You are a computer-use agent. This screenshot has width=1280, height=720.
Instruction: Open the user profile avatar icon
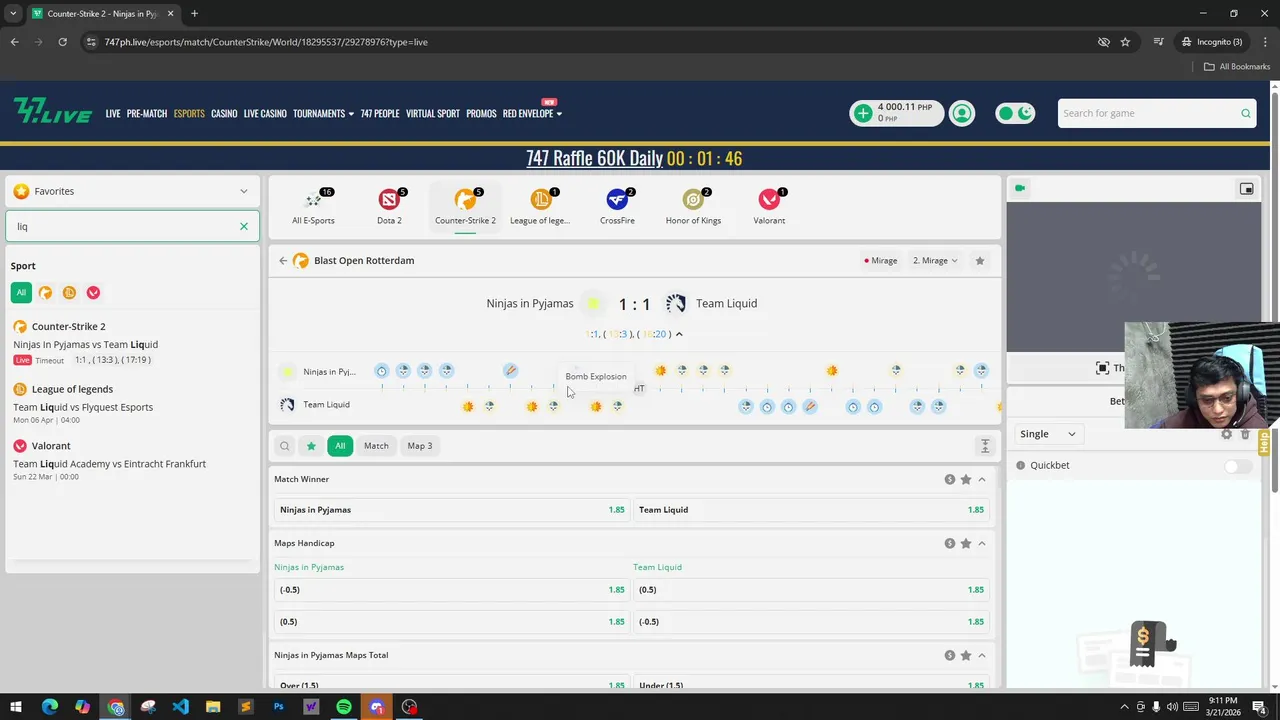962,113
